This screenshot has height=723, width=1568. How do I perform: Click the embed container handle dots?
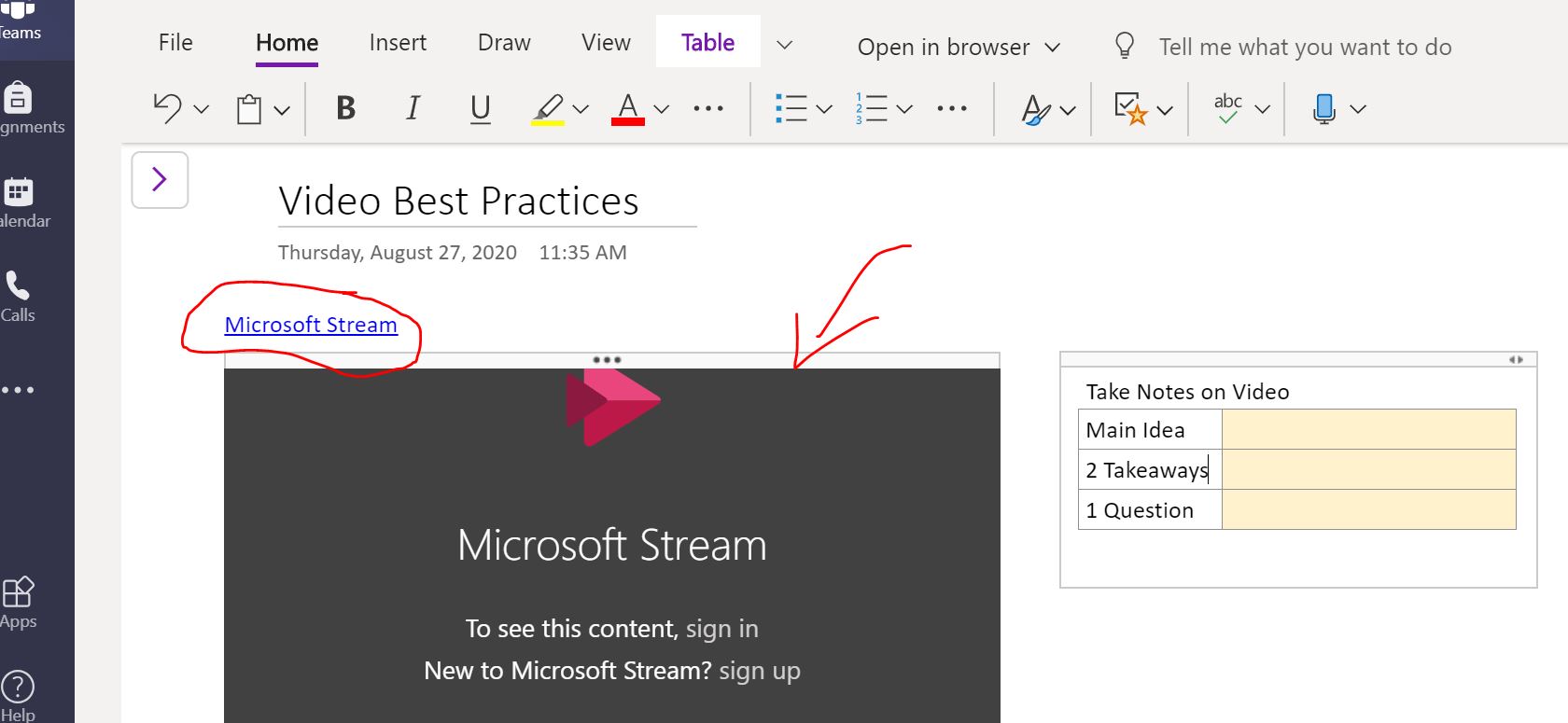pyautogui.click(x=607, y=359)
